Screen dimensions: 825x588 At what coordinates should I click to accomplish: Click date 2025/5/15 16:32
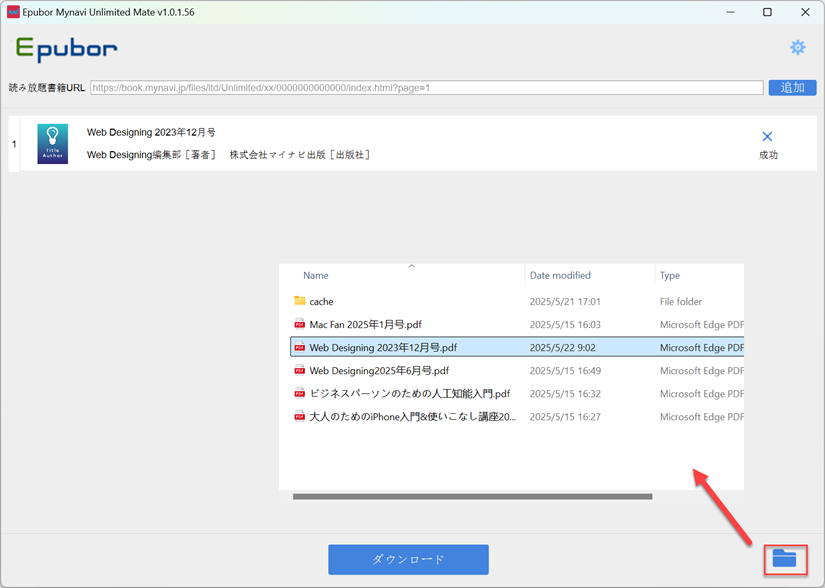[x=565, y=394]
